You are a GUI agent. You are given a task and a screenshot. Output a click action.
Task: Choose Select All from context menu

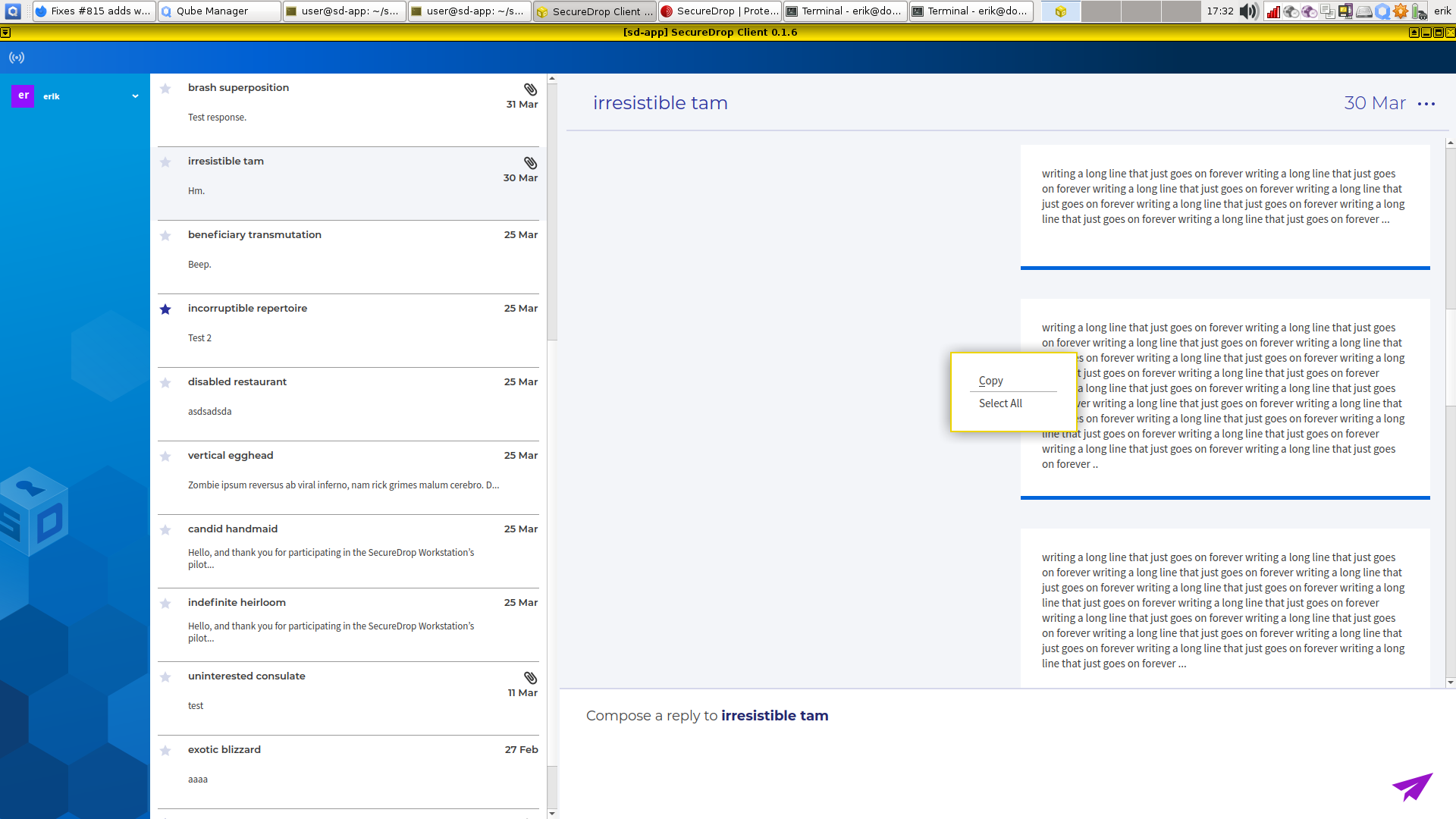coord(1000,403)
